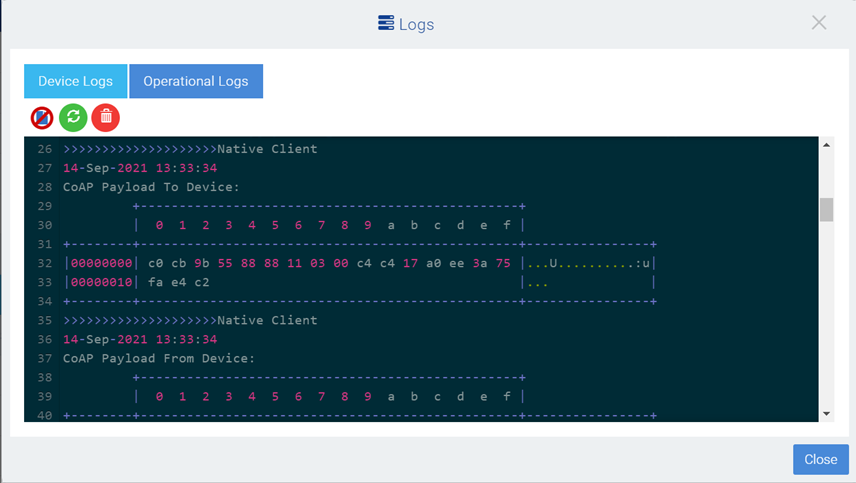856x483 pixels.
Task: Close the dialog with the X icon
Action: pos(819,23)
